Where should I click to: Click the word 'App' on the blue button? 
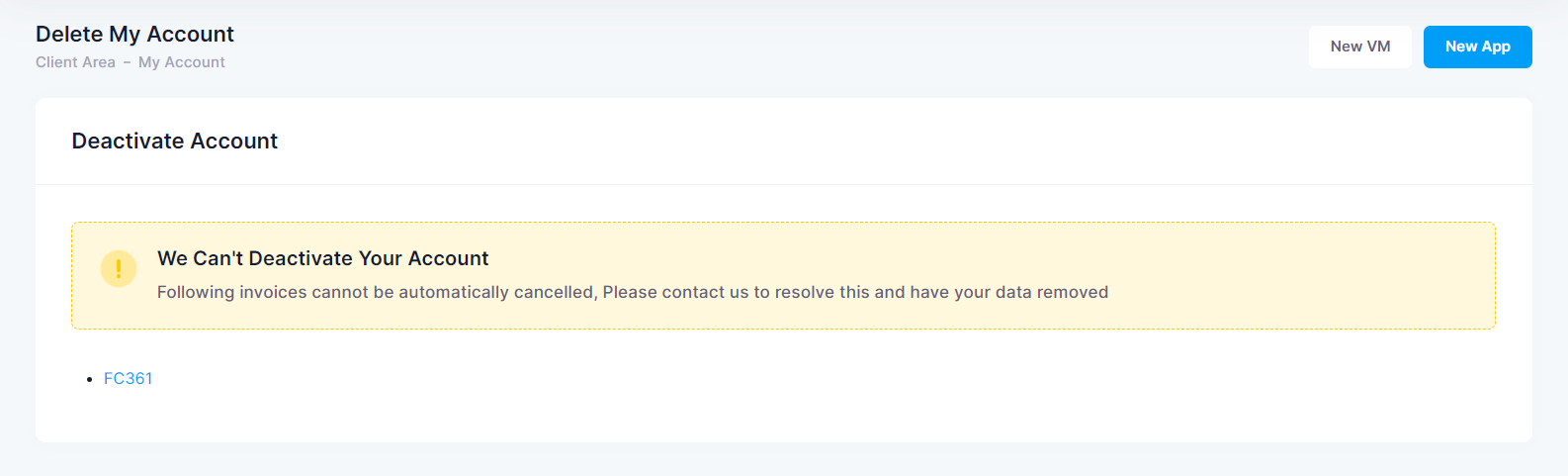click(1496, 47)
